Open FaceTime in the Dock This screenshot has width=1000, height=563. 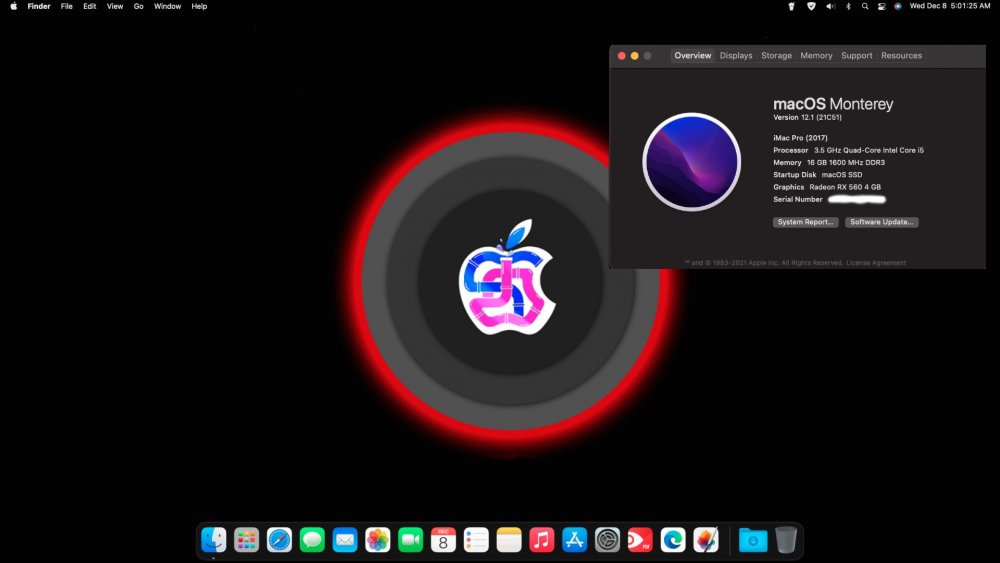click(x=411, y=540)
